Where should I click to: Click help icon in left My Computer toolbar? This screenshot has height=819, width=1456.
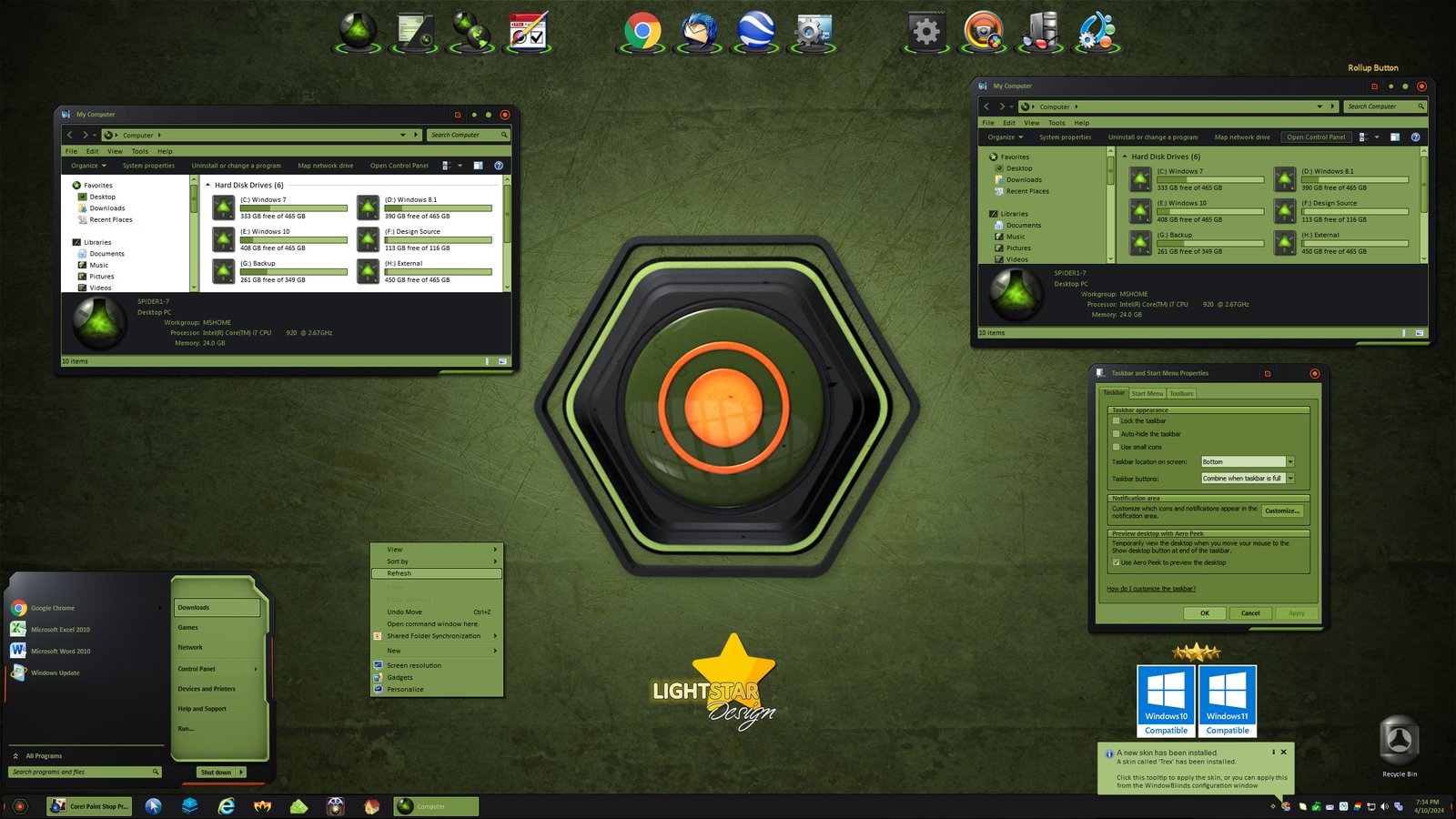(x=499, y=166)
